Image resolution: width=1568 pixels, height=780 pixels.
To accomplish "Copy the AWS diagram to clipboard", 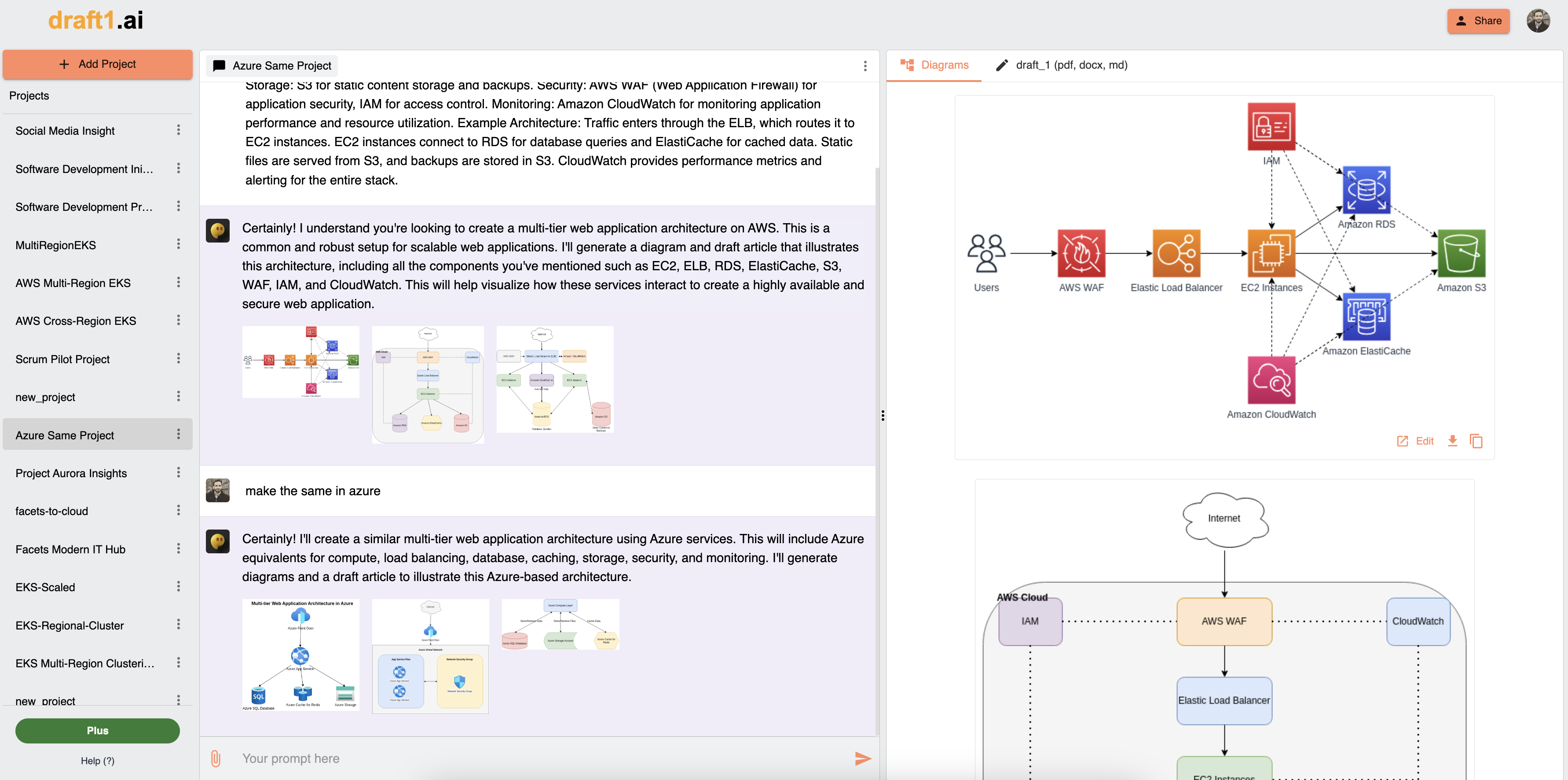I will (x=1476, y=441).
